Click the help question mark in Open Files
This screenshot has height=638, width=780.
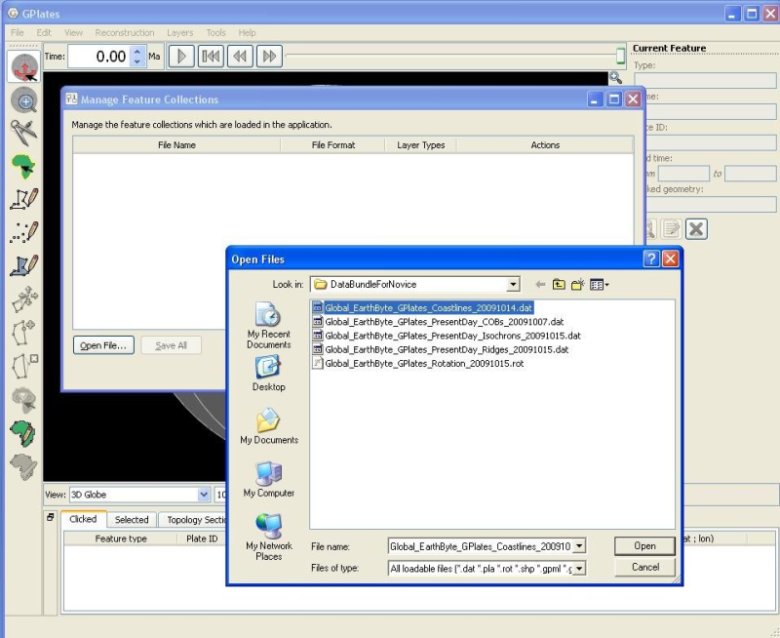[x=651, y=259]
